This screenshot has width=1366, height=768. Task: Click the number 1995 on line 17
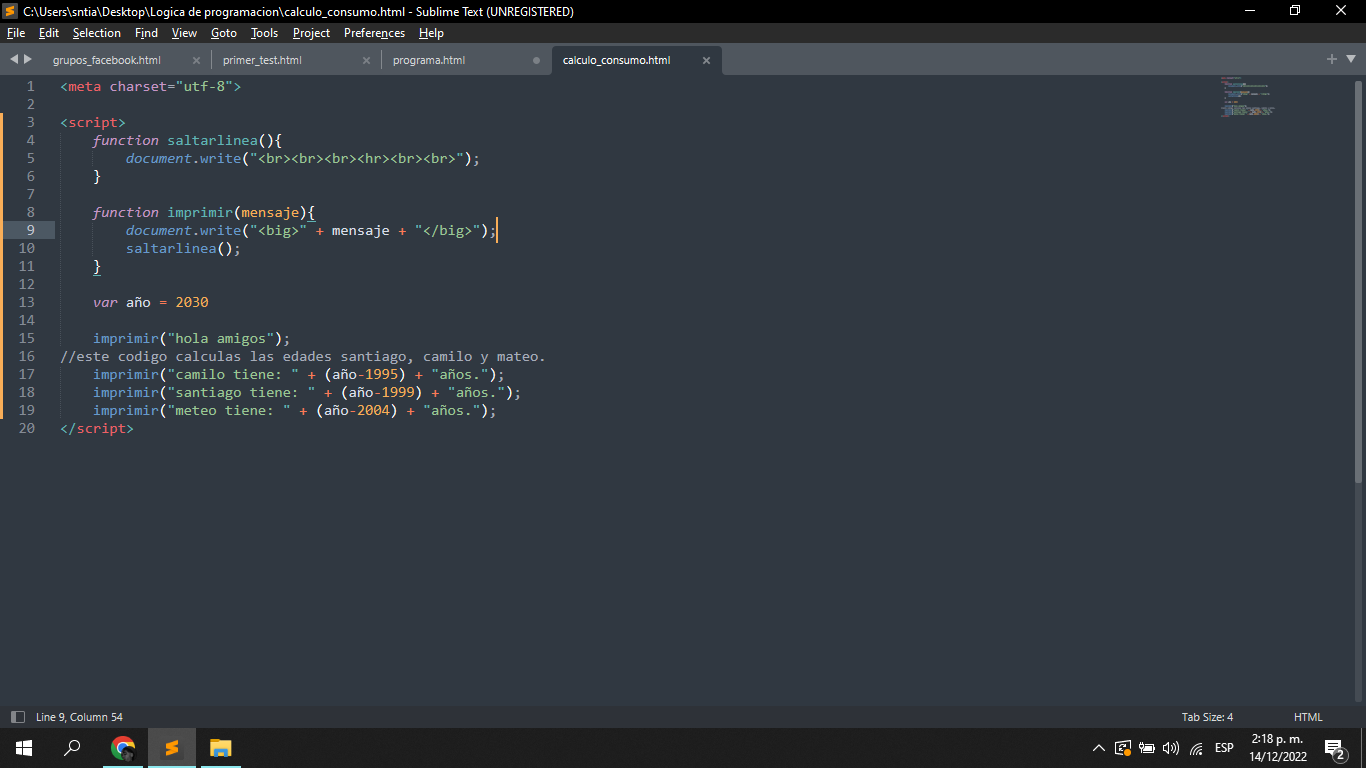tap(382, 374)
